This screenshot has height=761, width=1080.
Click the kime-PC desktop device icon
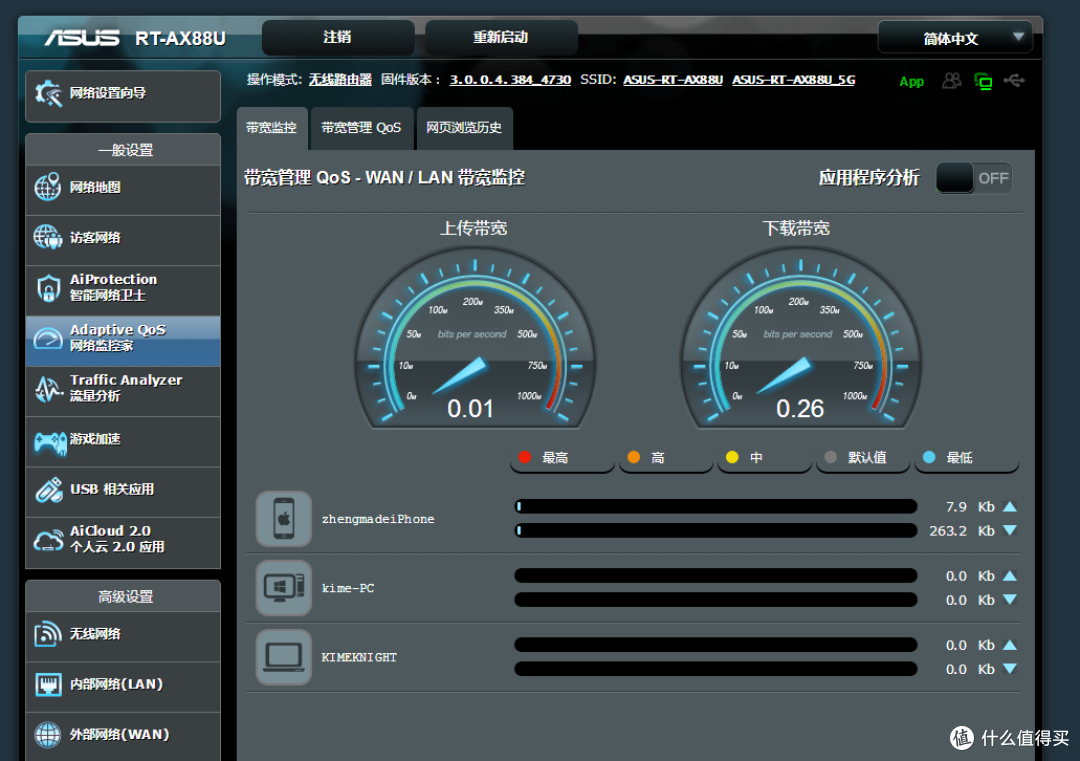[x=284, y=587]
